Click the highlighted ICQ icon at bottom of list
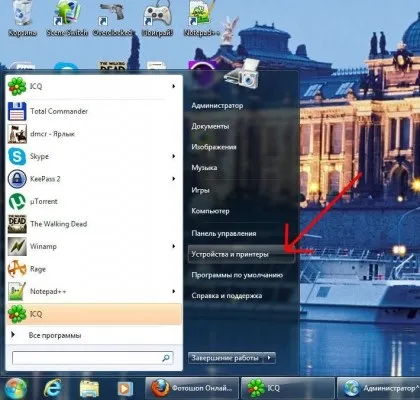Screen dimensions: 420x400 17,314
